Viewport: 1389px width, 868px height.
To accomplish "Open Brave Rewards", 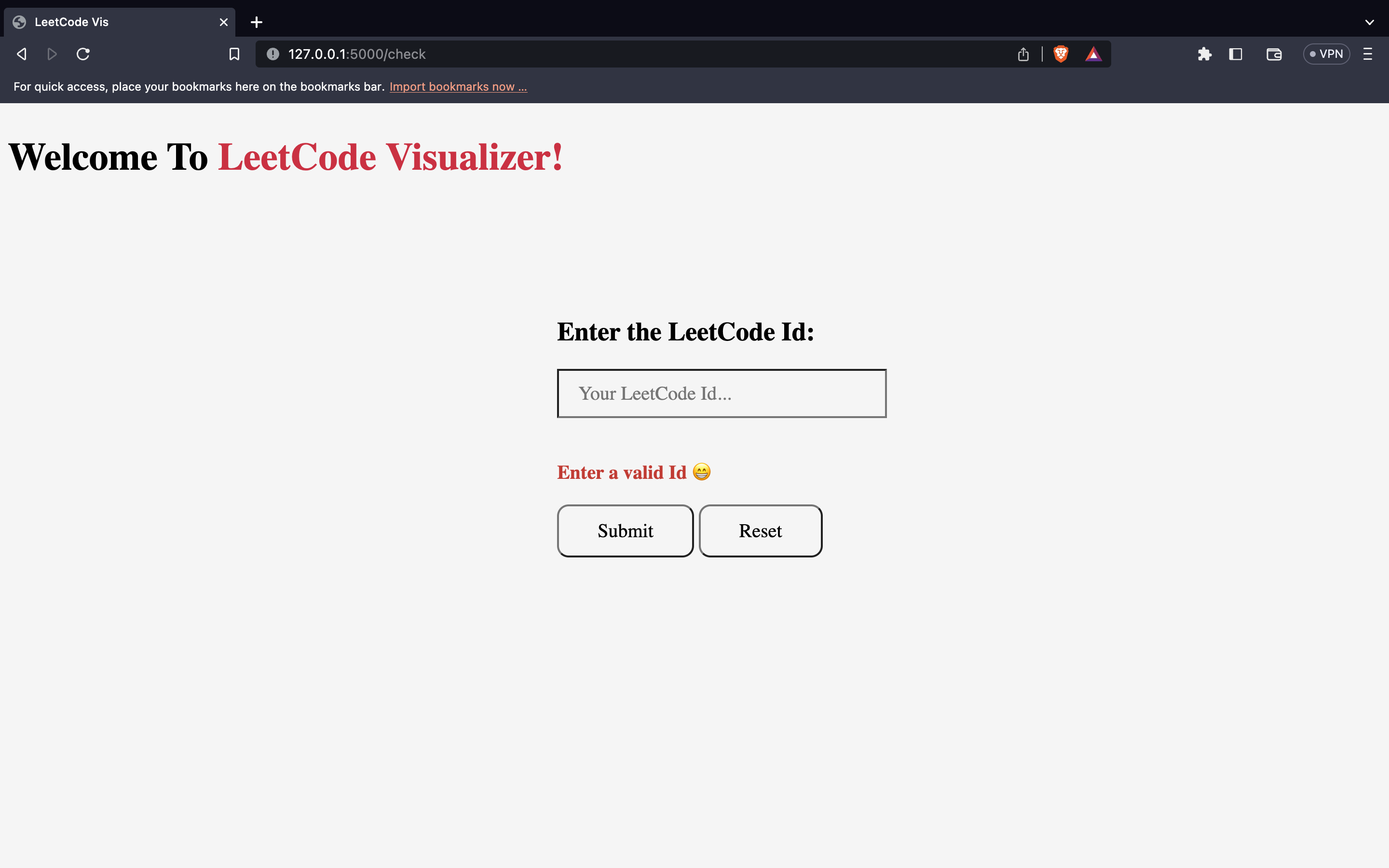I will [x=1093, y=54].
